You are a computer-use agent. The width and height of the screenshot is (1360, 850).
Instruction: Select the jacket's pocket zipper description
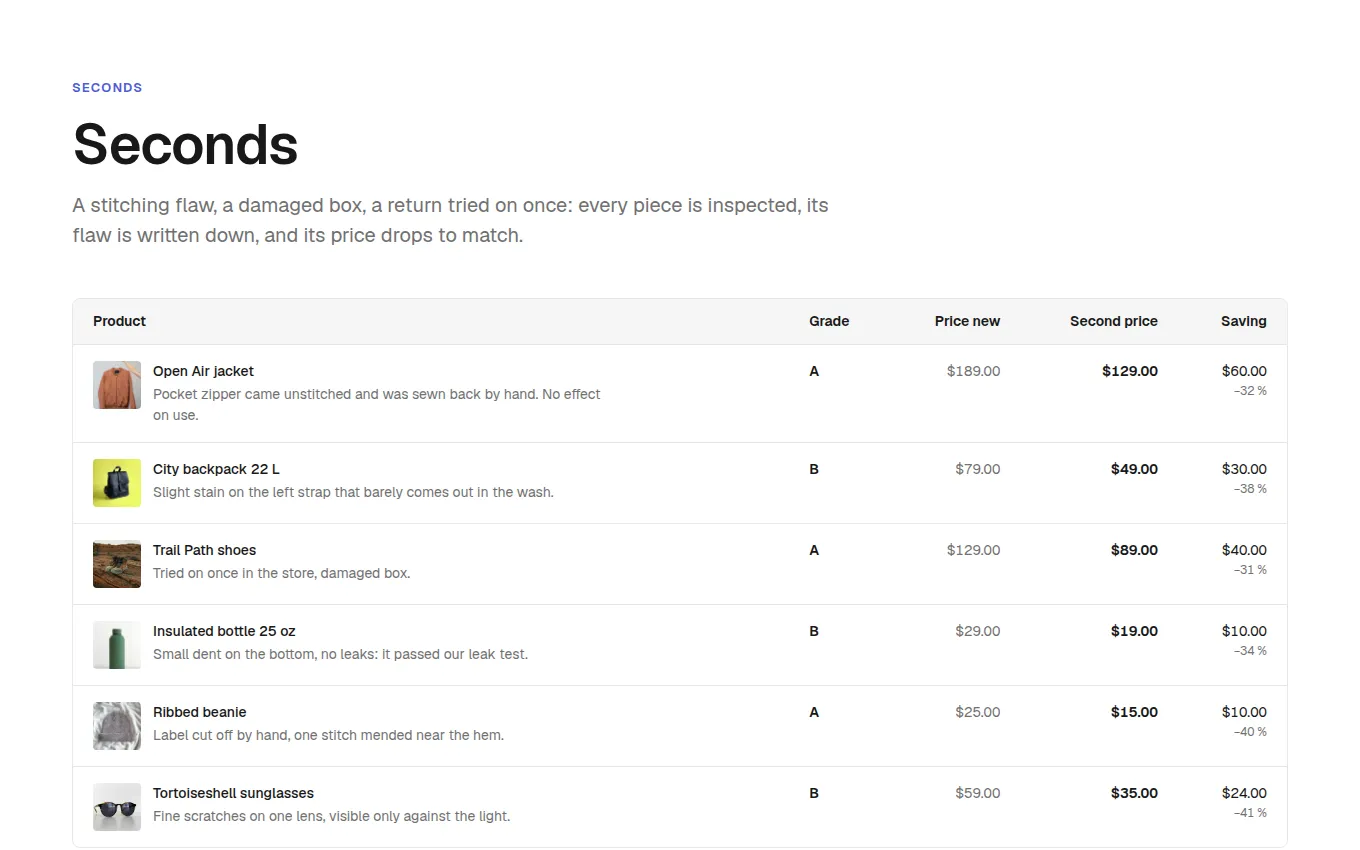[377, 405]
